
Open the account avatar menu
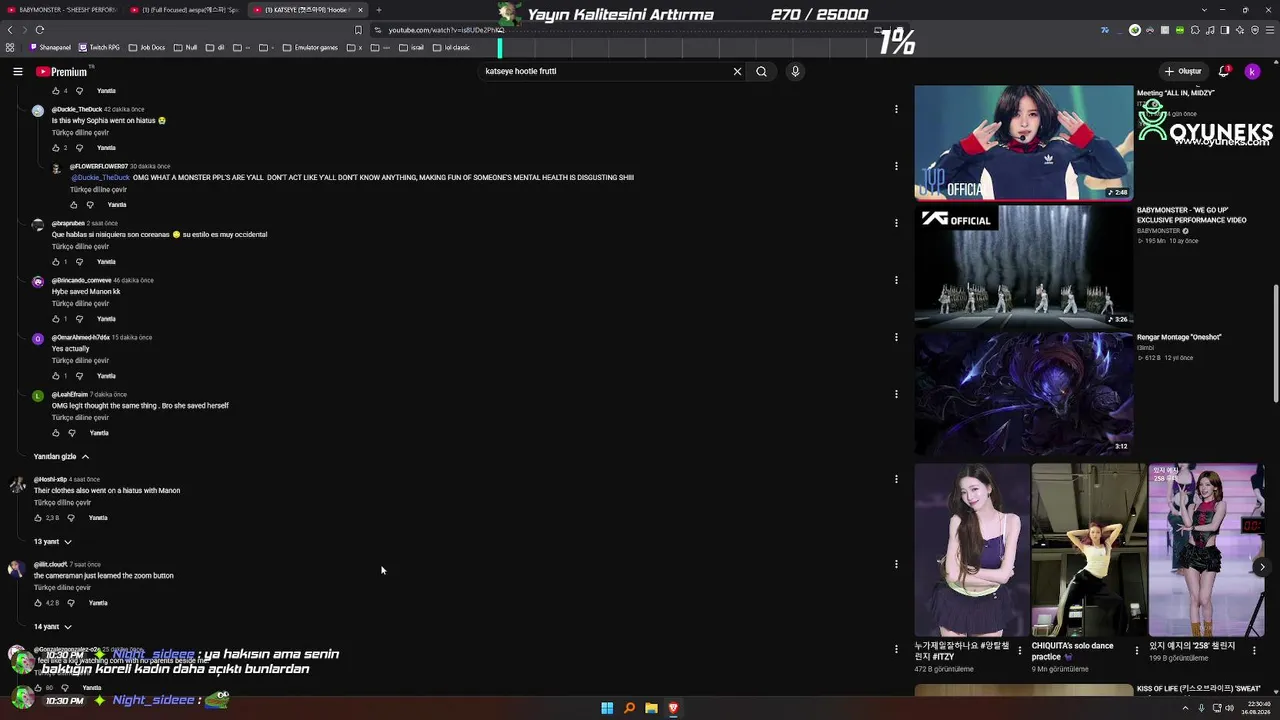click(1252, 71)
